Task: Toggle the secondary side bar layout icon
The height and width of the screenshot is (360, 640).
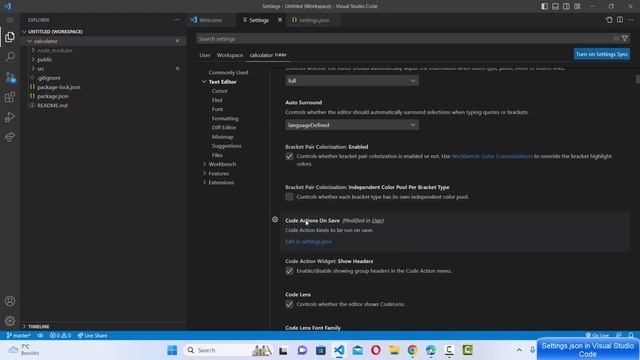Action: 566,6
